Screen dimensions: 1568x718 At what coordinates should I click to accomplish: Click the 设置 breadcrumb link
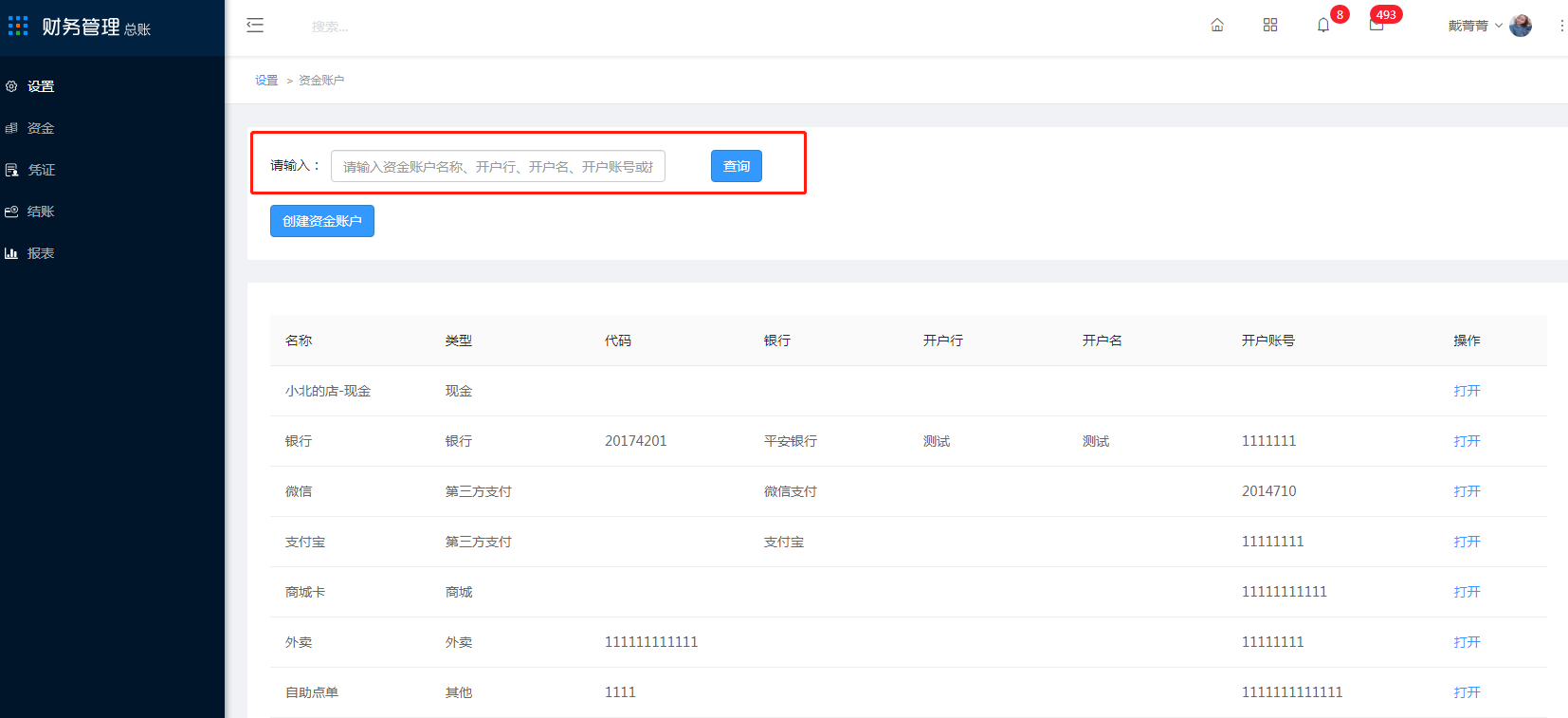(266, 81)
